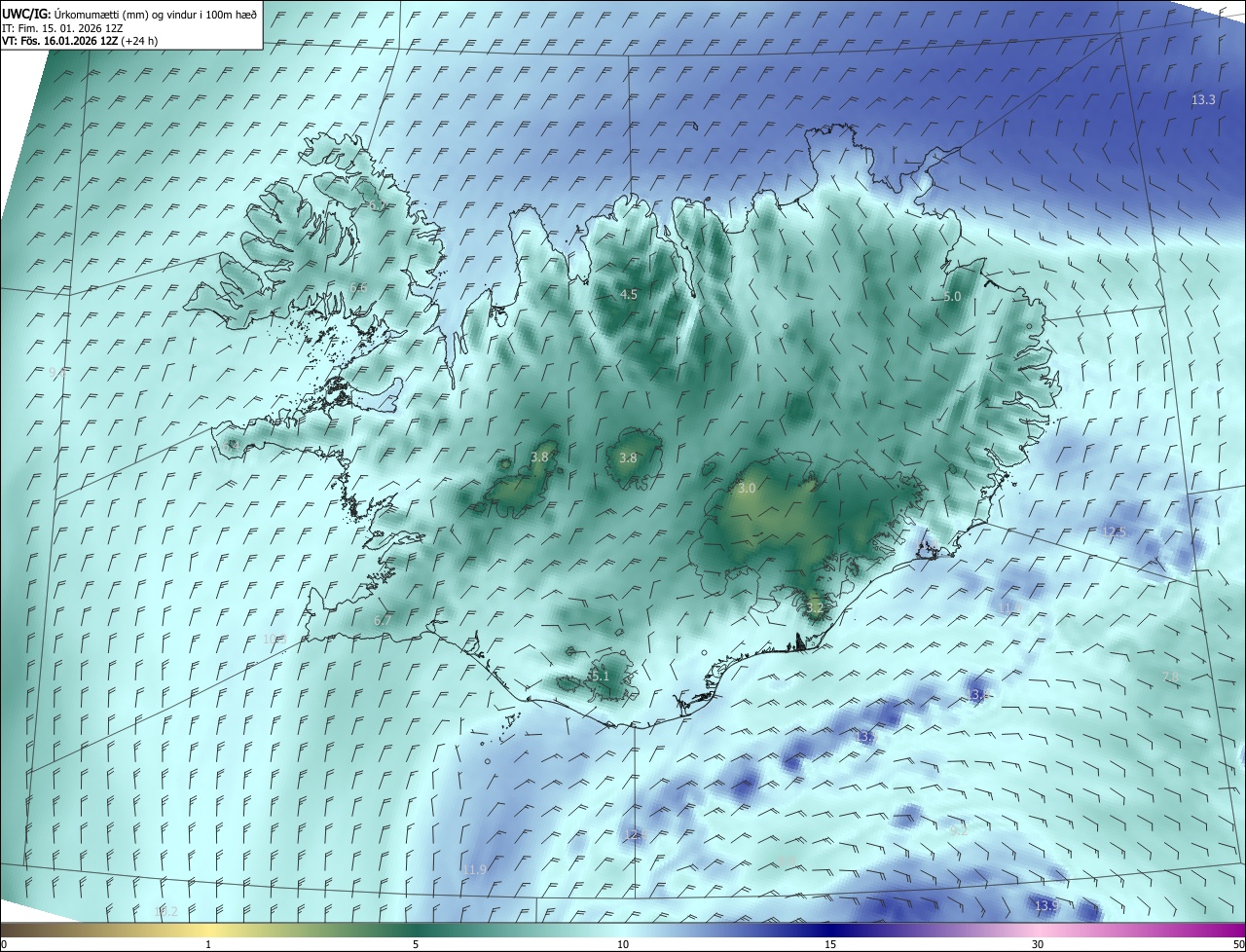Click the 15 tick label on the colour scale
The height and width of the screenshot is (952, 1246).
coord(830,944)
